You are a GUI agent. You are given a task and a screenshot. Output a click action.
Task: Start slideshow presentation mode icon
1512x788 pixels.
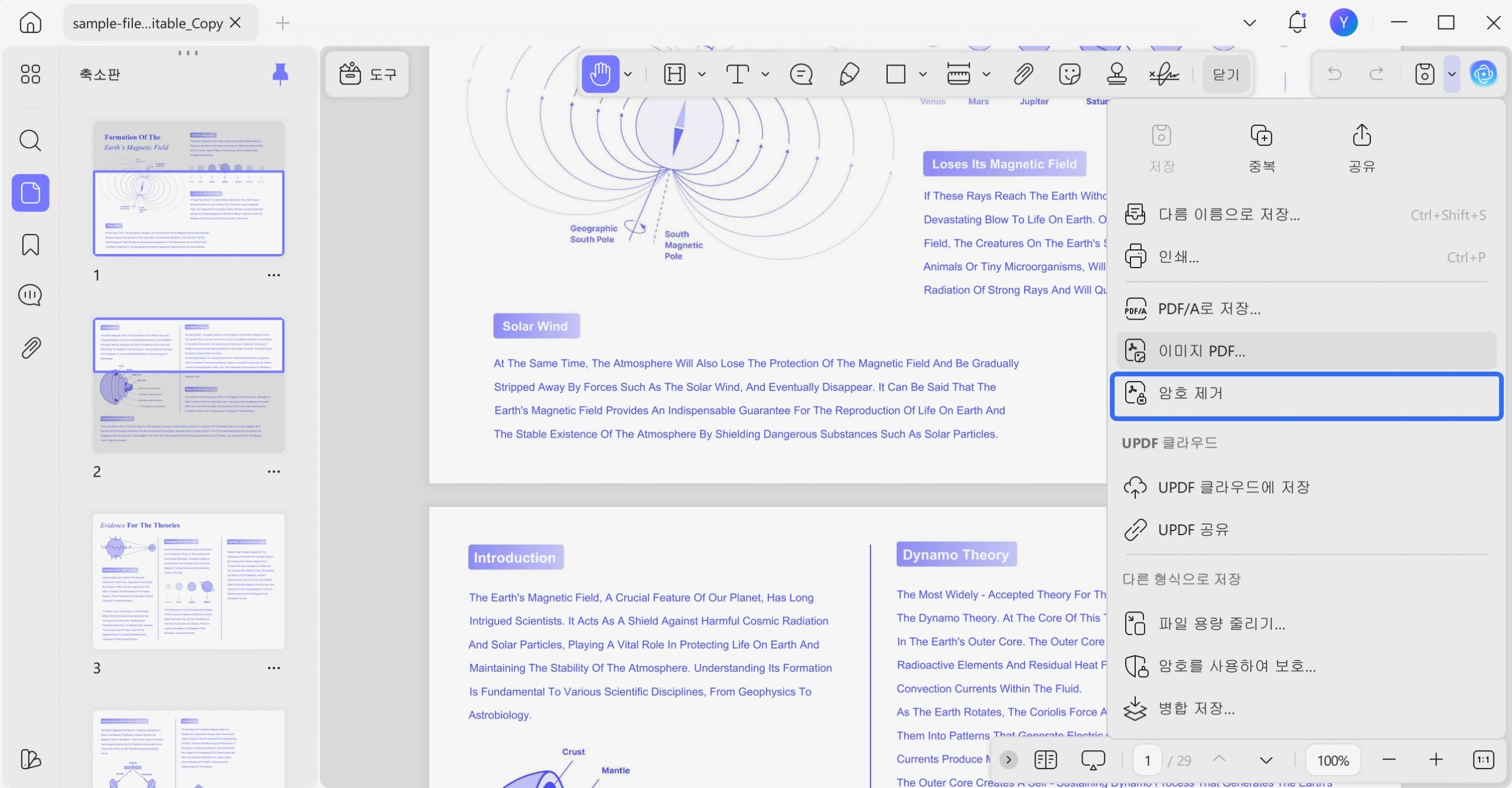click(x=1093, y=760)
